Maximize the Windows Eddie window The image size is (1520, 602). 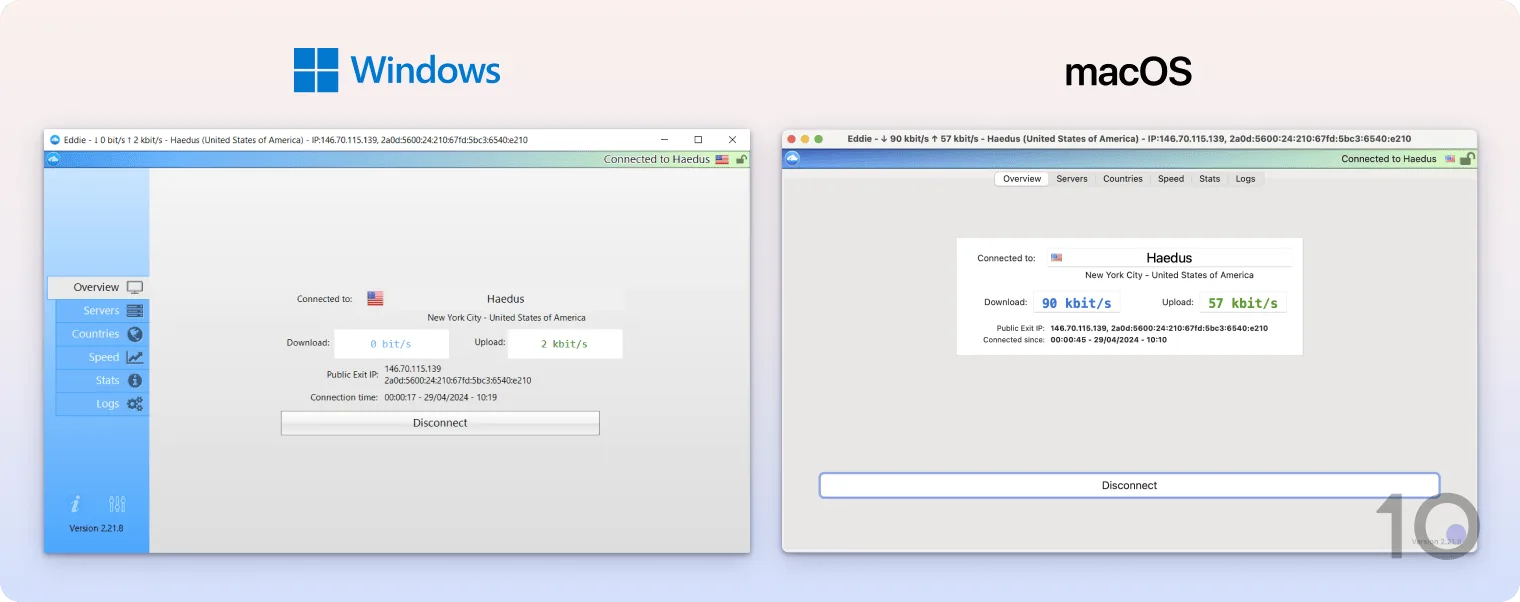[x=698, y=140]
